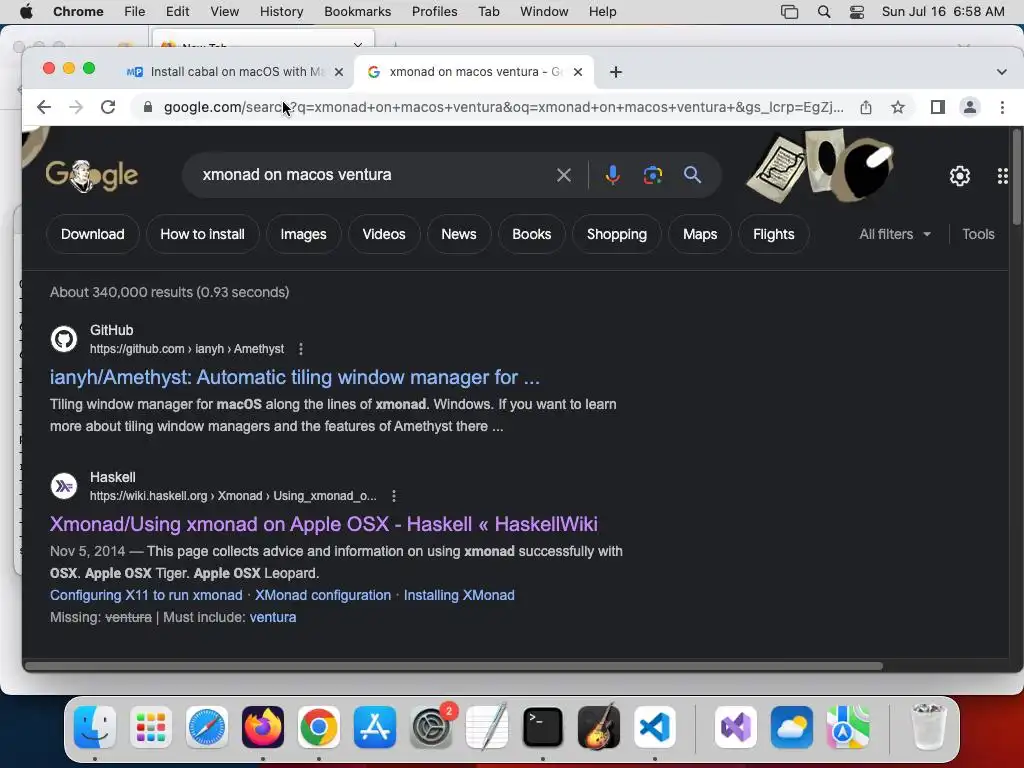Open Installing XMonad sublink

click(x=459, y=596)
